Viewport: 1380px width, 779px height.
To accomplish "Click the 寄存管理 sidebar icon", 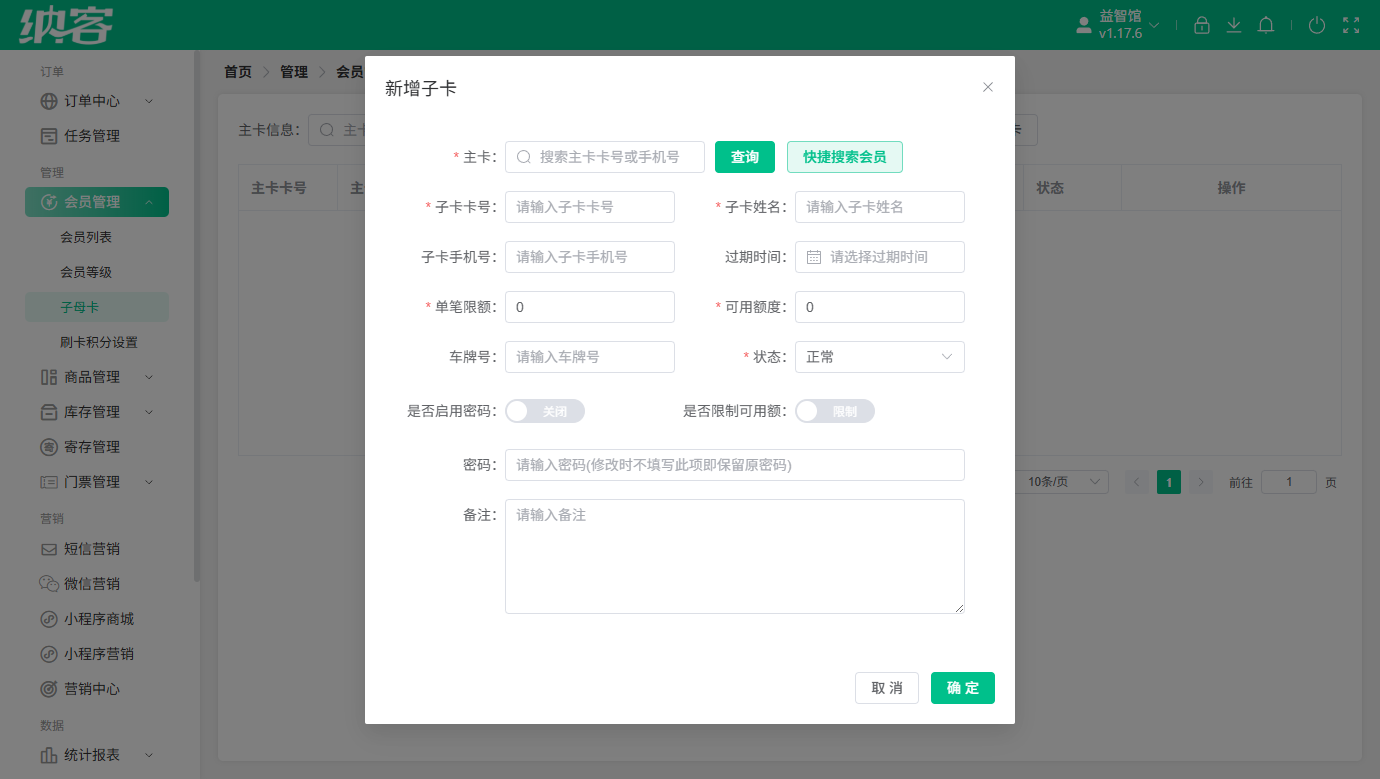I will coord(49,447).
